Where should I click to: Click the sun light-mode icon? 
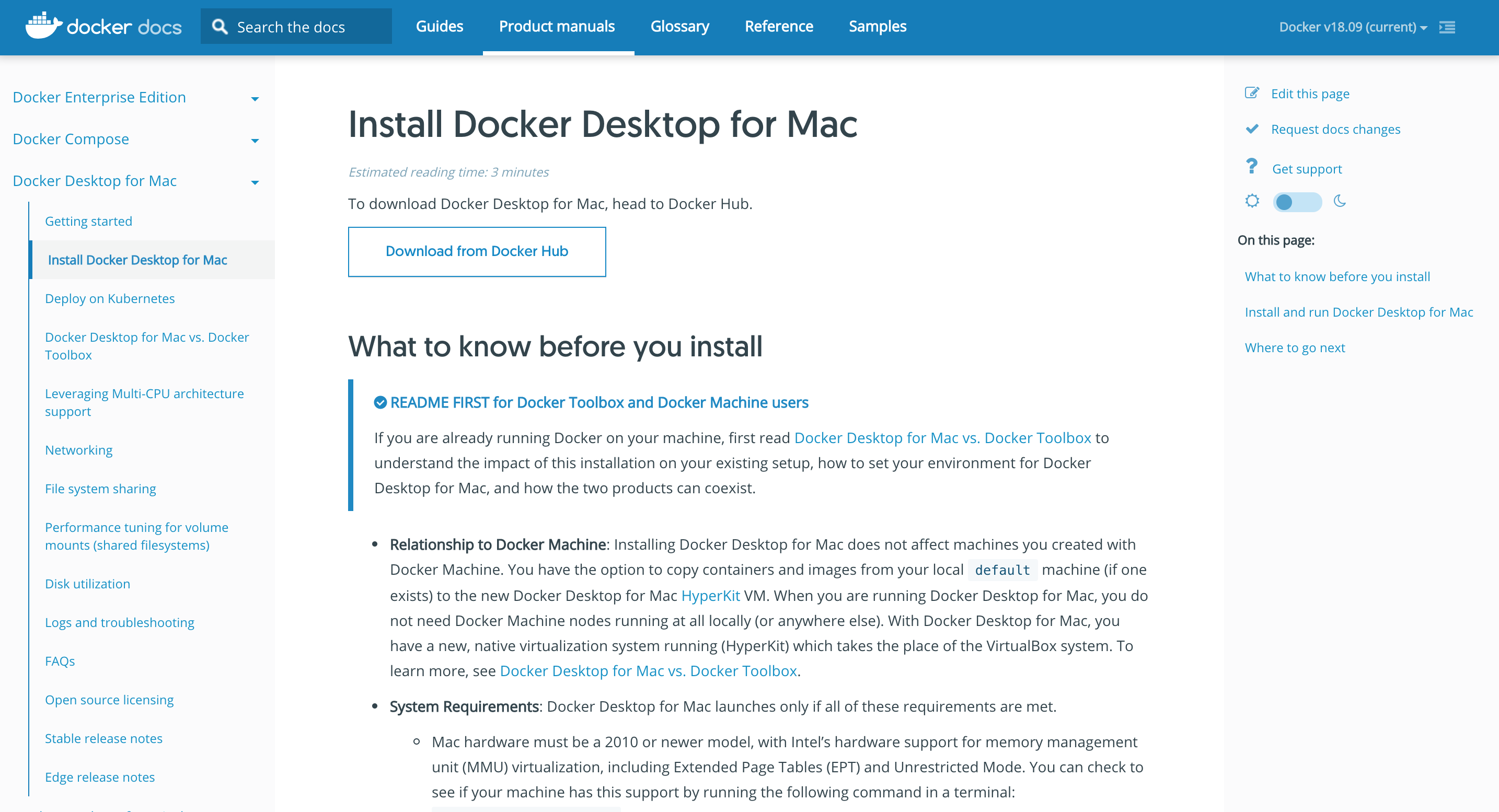(x=1252, y=201)
